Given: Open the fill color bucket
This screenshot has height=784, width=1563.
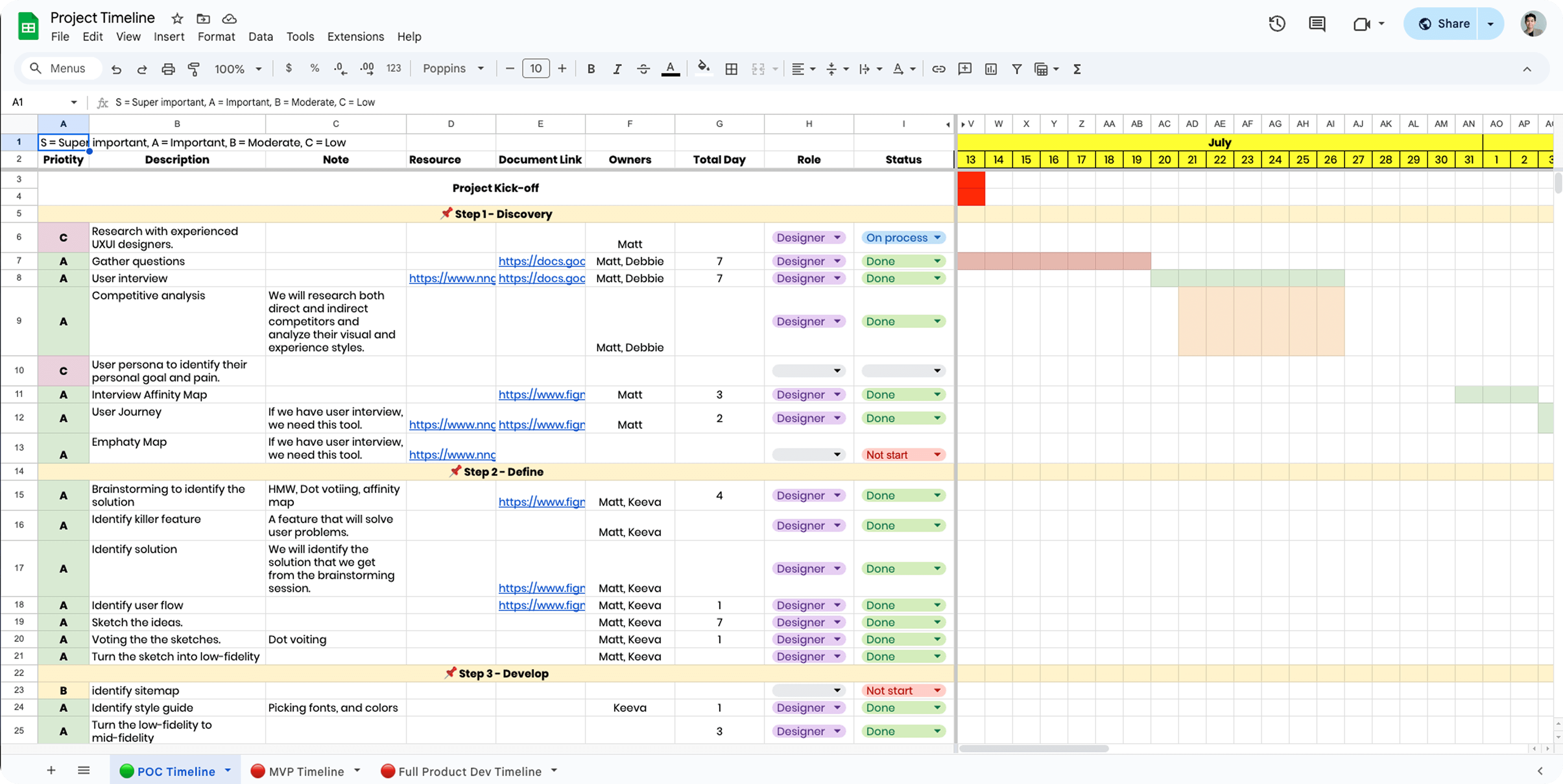Looking at the screenshot, I should click(704, 68).
